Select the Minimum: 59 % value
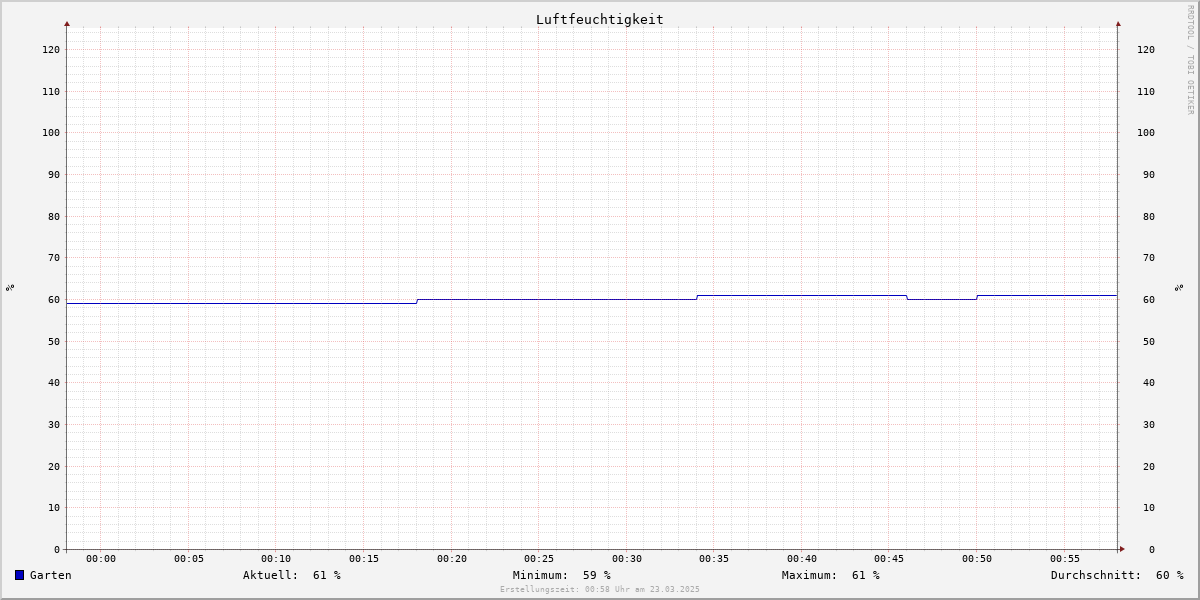Image resolution: width=1200 pixels, height=600 pixels. tap(562, 575)
